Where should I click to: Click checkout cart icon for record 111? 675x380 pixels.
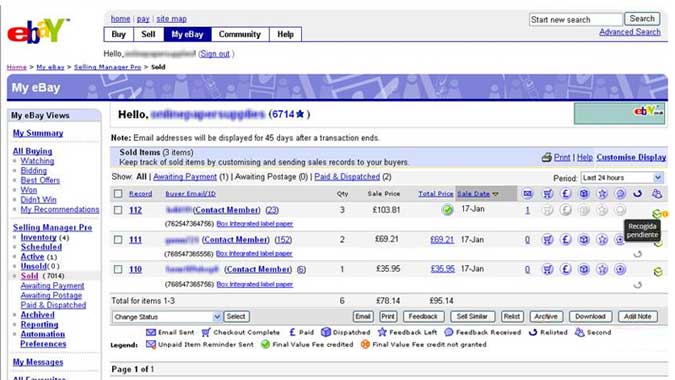click(x=548, y=240)
